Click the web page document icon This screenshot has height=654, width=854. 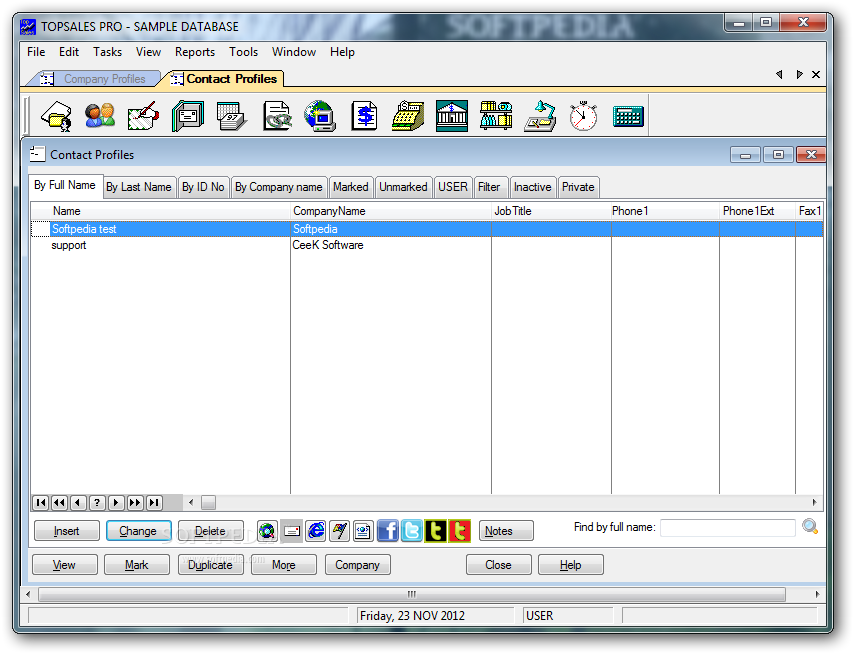tap(363, 531)
